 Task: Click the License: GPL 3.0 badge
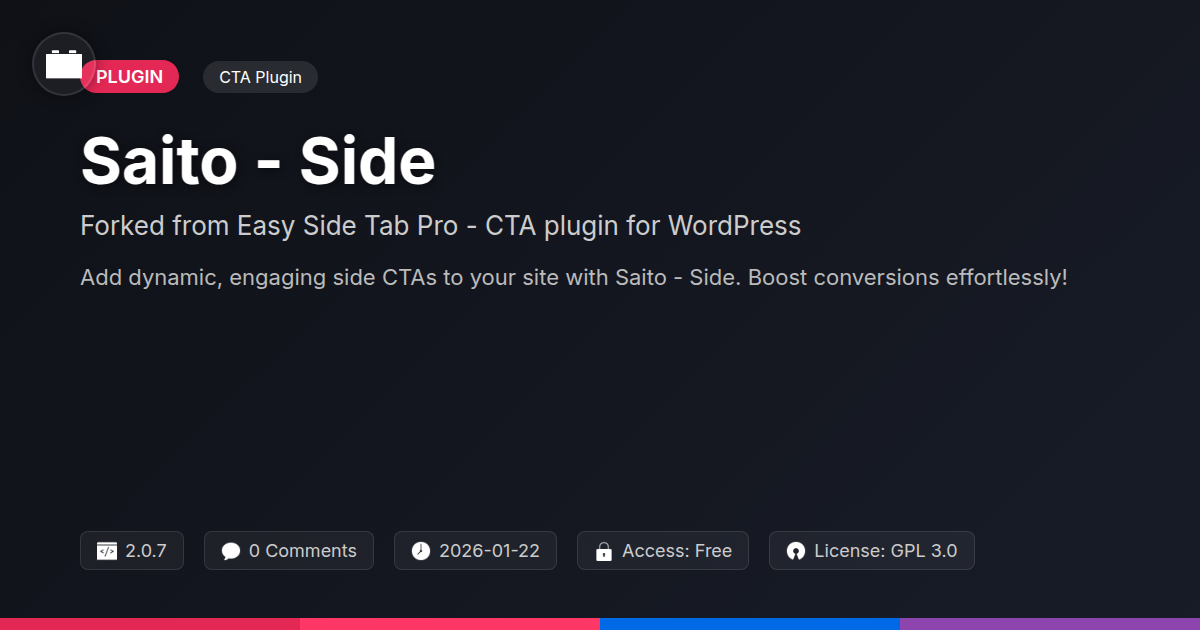point(872,551)
